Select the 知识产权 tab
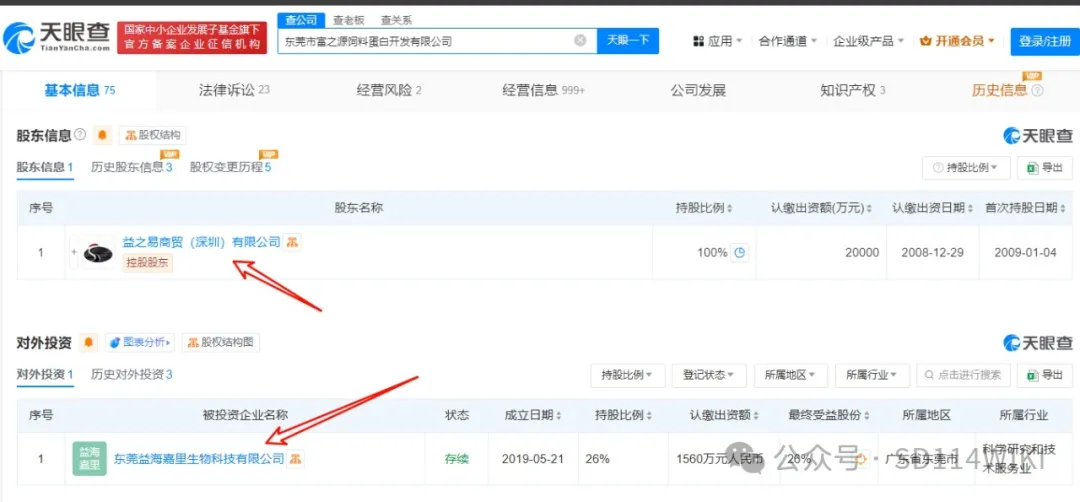 click(x=853, y=90)
